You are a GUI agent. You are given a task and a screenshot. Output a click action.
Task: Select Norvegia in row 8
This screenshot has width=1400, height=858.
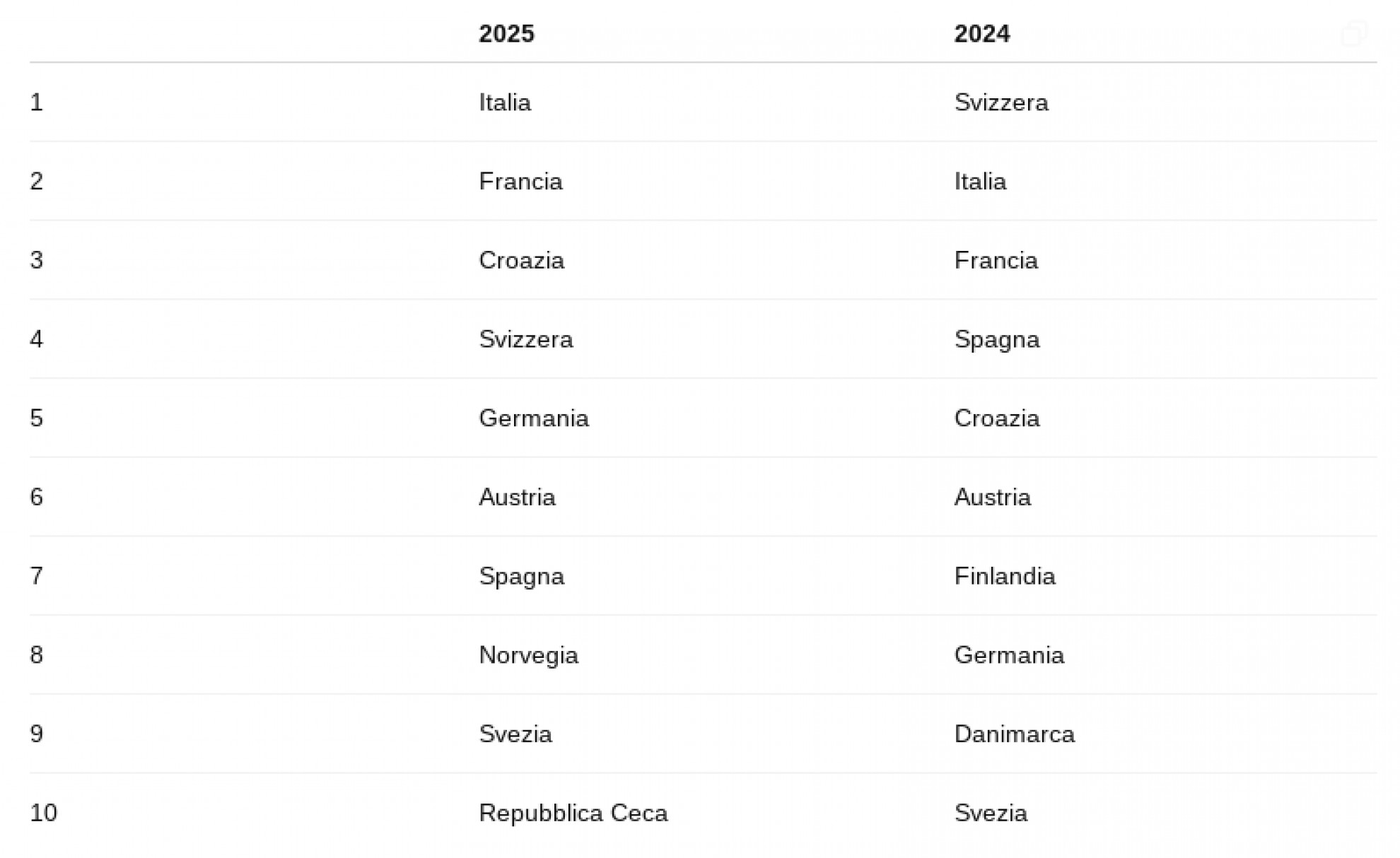528,655
